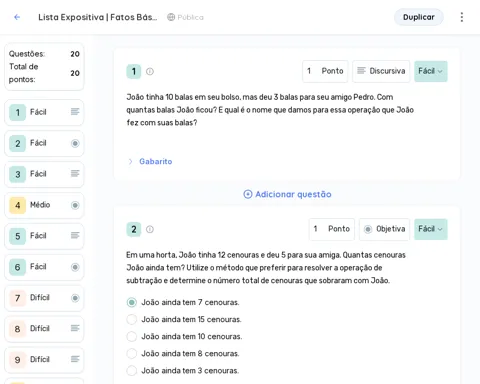Go back using the blue arrow

coord(17,17)
